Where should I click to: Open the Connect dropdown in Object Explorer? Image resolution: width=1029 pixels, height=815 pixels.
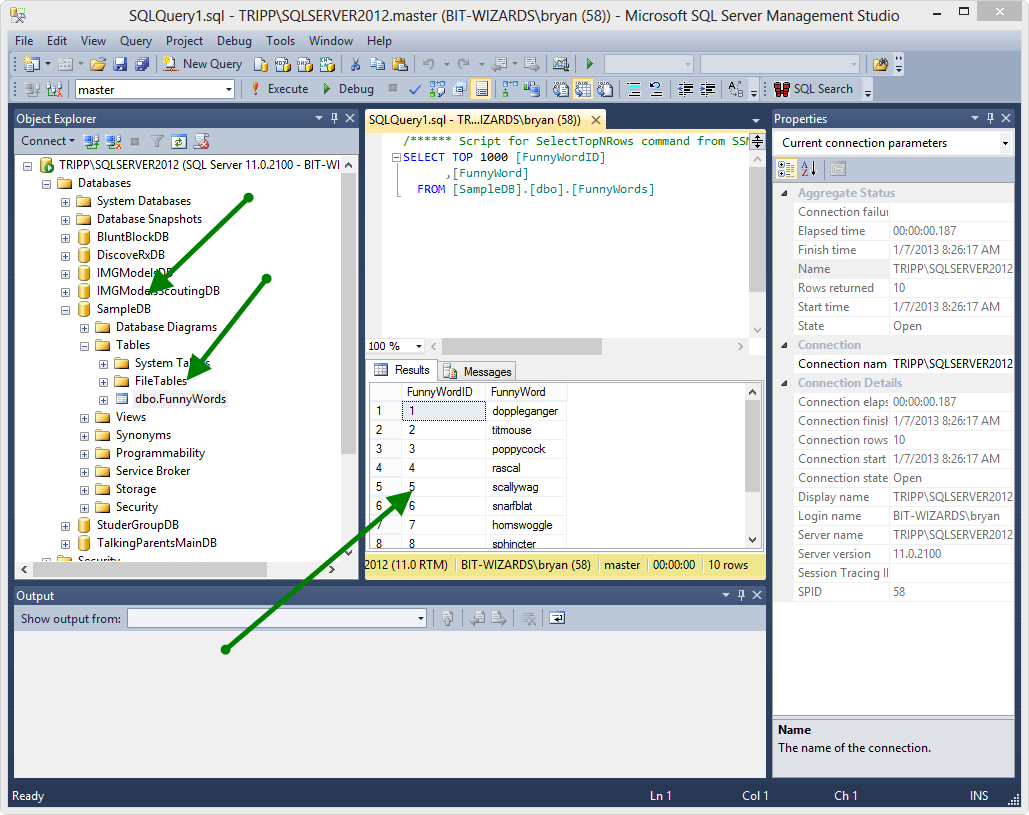click(47, 141)
